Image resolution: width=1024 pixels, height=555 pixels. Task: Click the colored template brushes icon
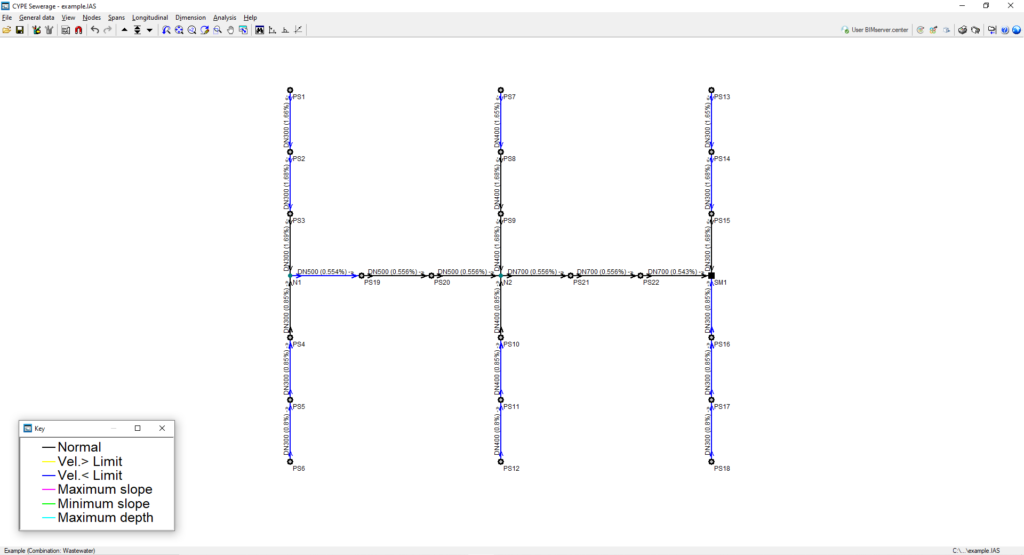(x=37, y=30)
